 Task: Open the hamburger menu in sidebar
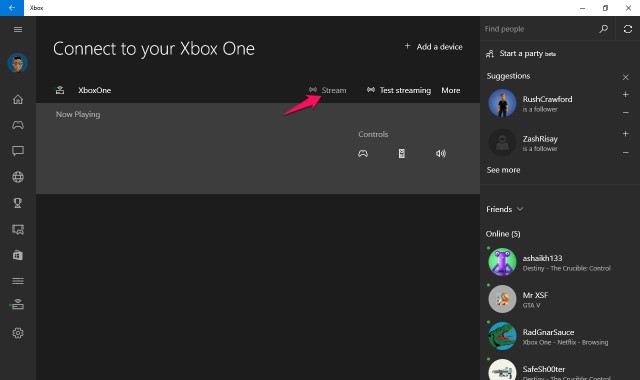(18, 29)
